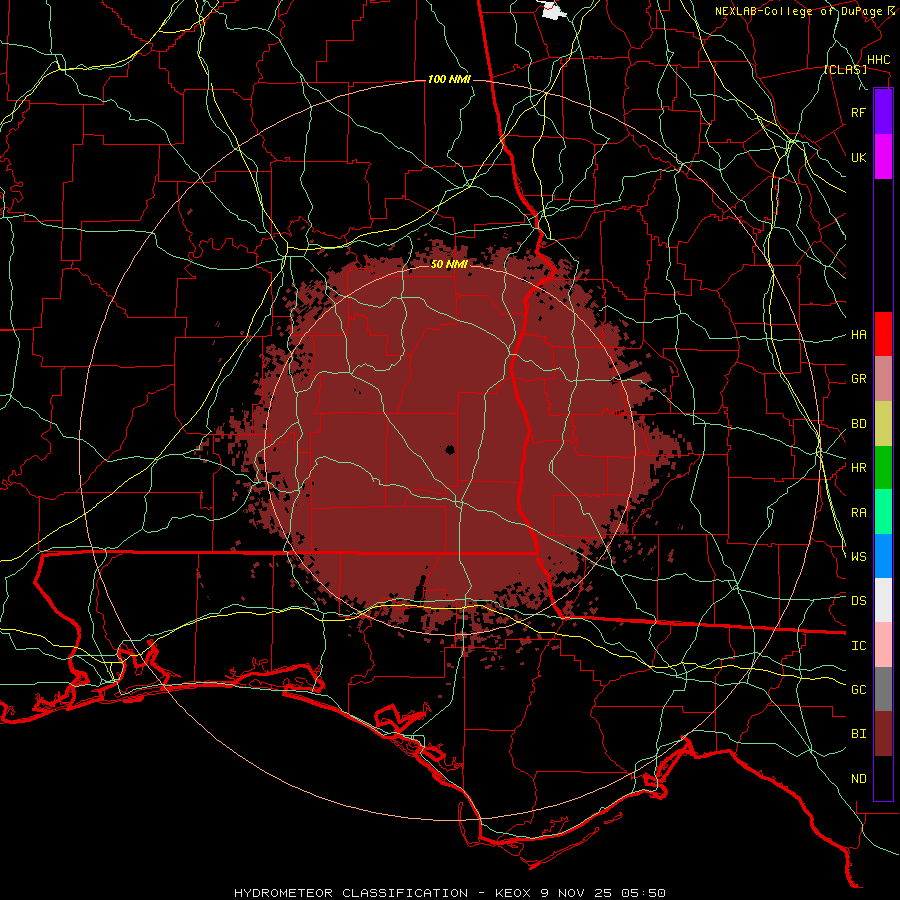
Task: Click the GC legend label
Action: [858, 690]
